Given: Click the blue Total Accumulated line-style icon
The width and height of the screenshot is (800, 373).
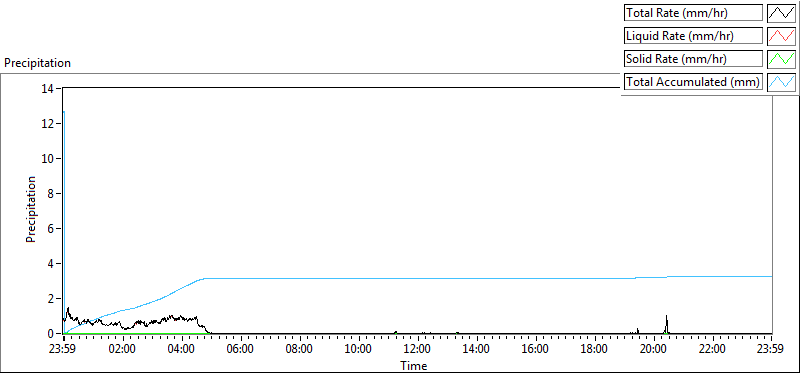Looking at the screenshot, I should click(782, 82).
